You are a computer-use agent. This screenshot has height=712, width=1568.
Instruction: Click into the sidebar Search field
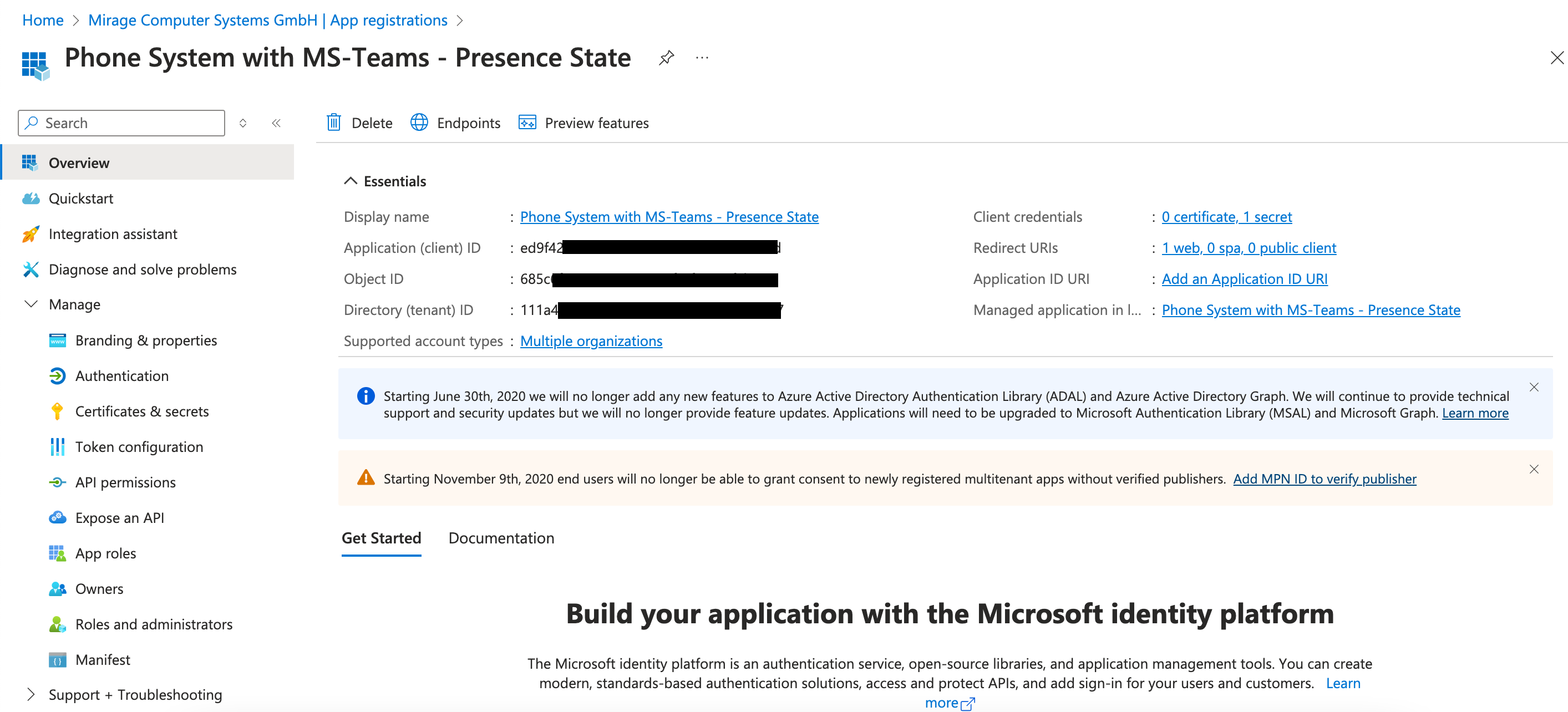121,123
